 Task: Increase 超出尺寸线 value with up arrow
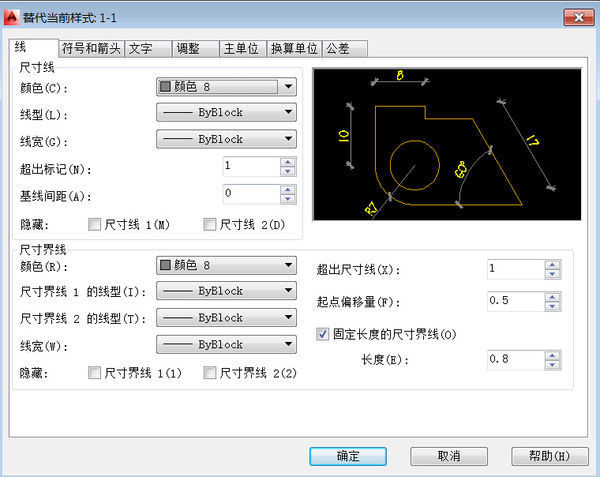(551, 264)
